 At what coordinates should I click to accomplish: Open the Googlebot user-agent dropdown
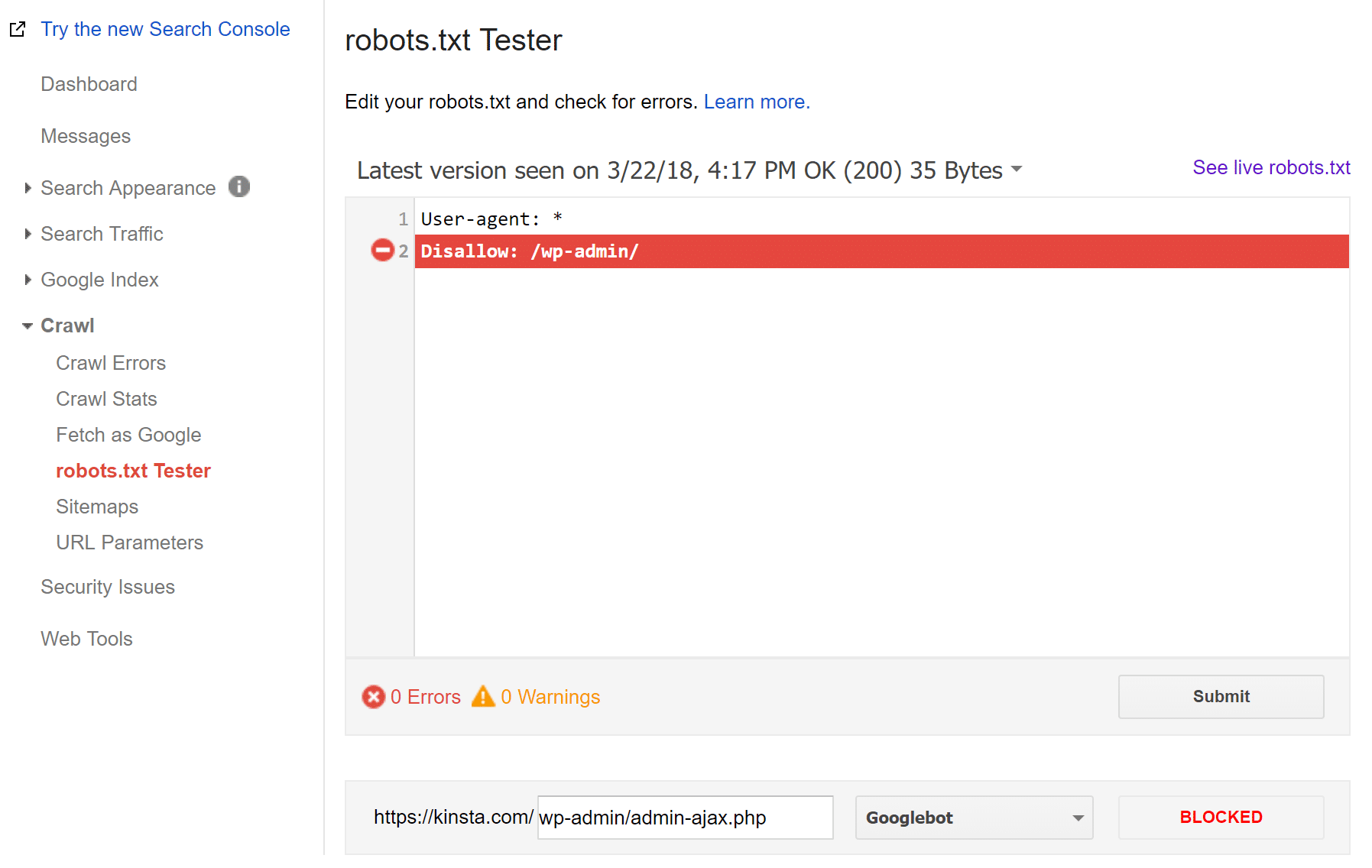click(x=974, y=817)
